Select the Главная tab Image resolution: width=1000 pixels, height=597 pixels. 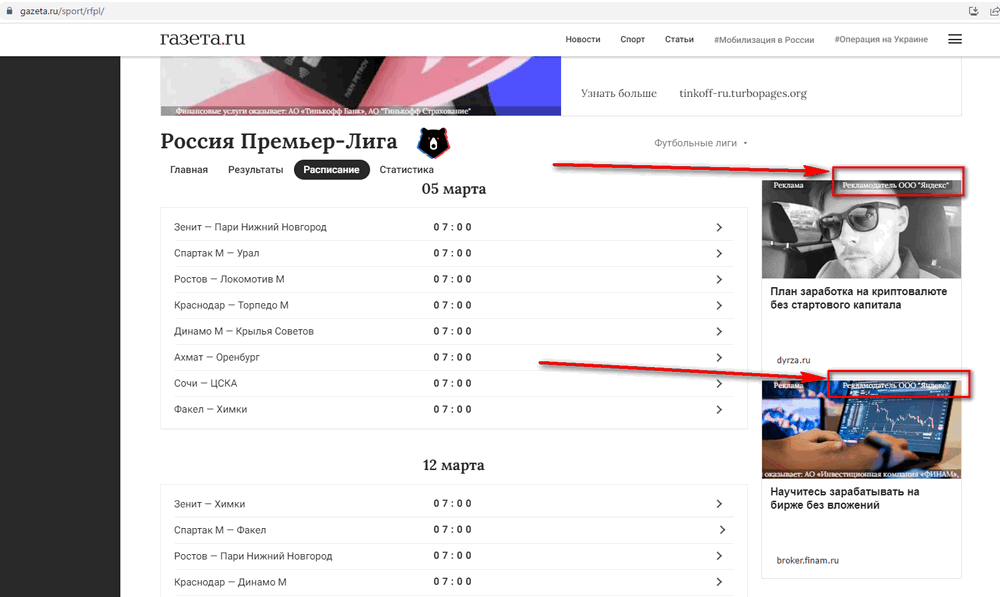[x=189, y=170]
